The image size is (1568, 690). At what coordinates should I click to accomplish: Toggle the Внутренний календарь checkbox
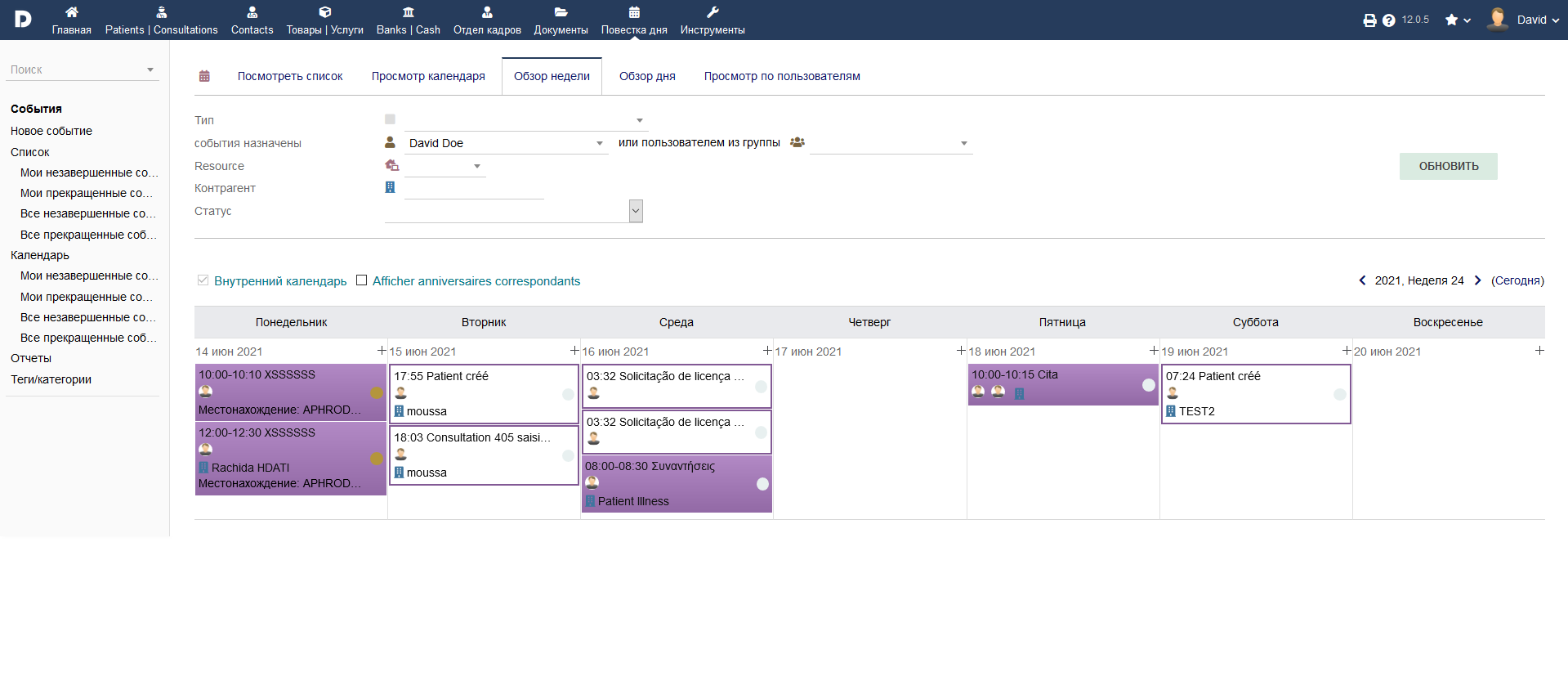point(203,280)
